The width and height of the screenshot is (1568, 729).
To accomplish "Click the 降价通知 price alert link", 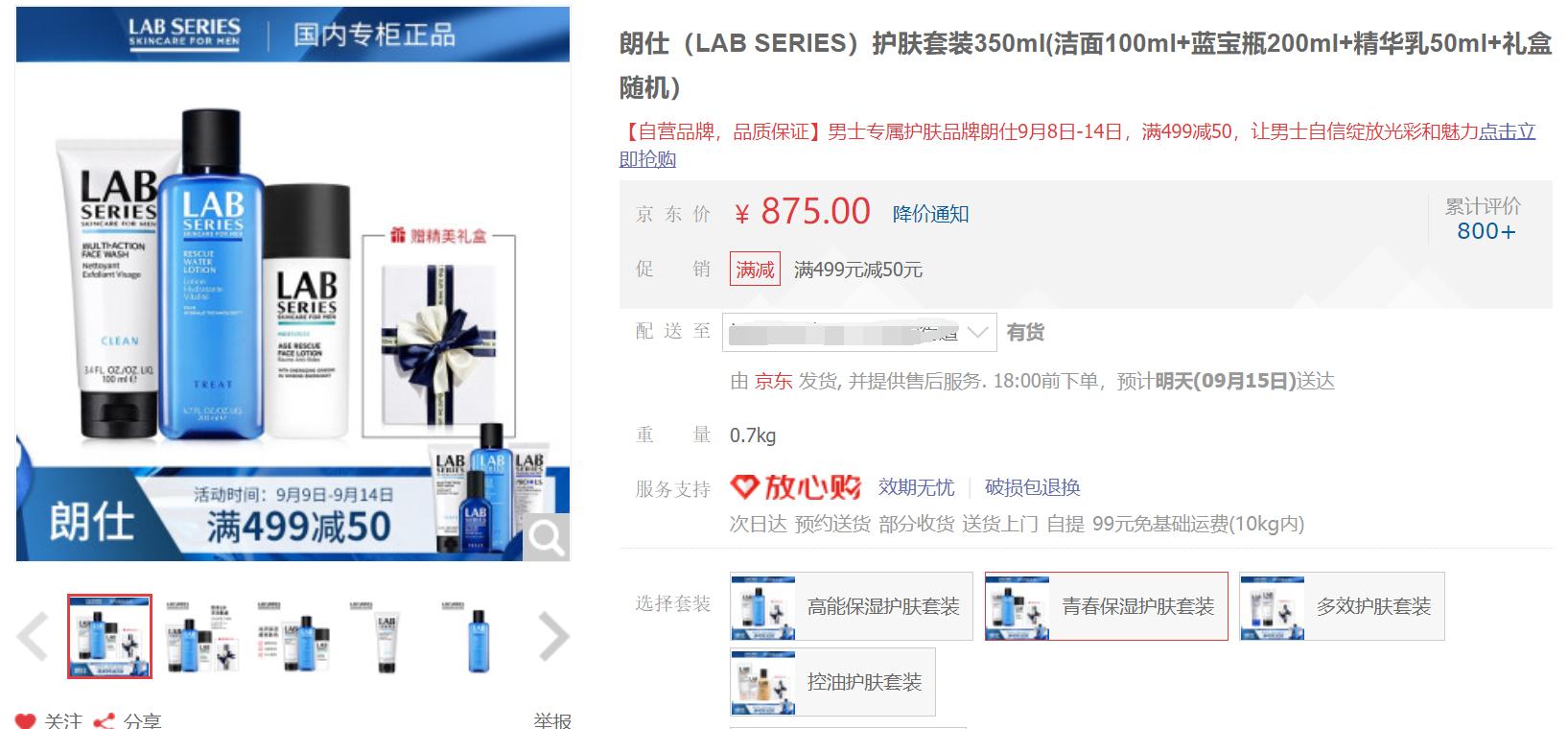I will [x=930, y=214].
